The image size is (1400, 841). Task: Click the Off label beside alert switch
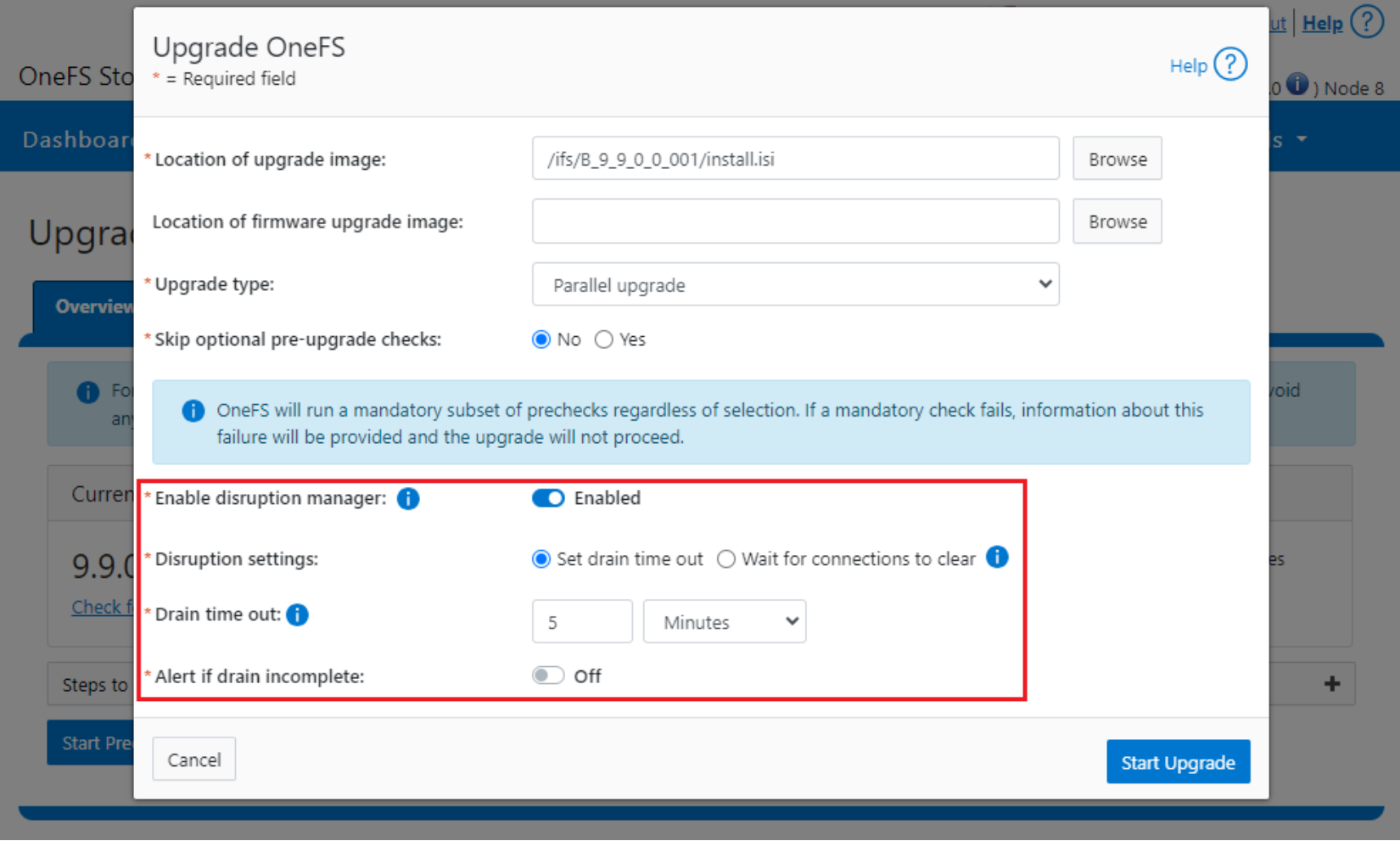(587, 676)
